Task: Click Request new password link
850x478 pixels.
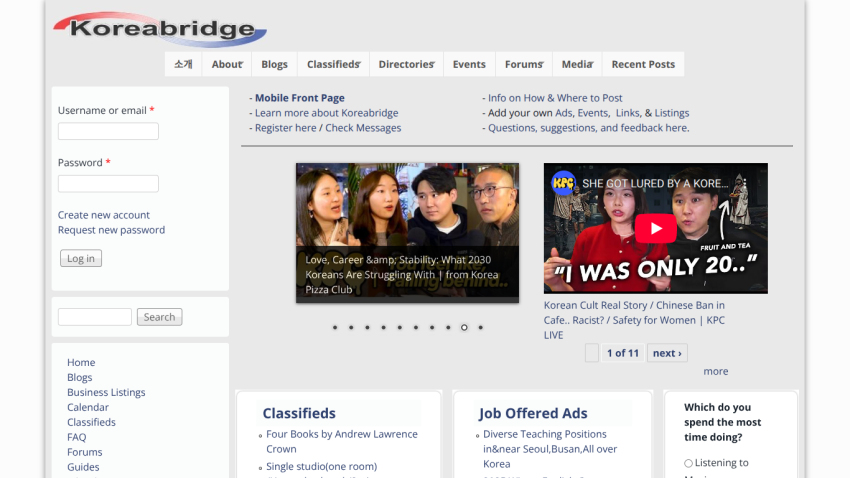Action: pyautogui.click(x=111, y=230)
